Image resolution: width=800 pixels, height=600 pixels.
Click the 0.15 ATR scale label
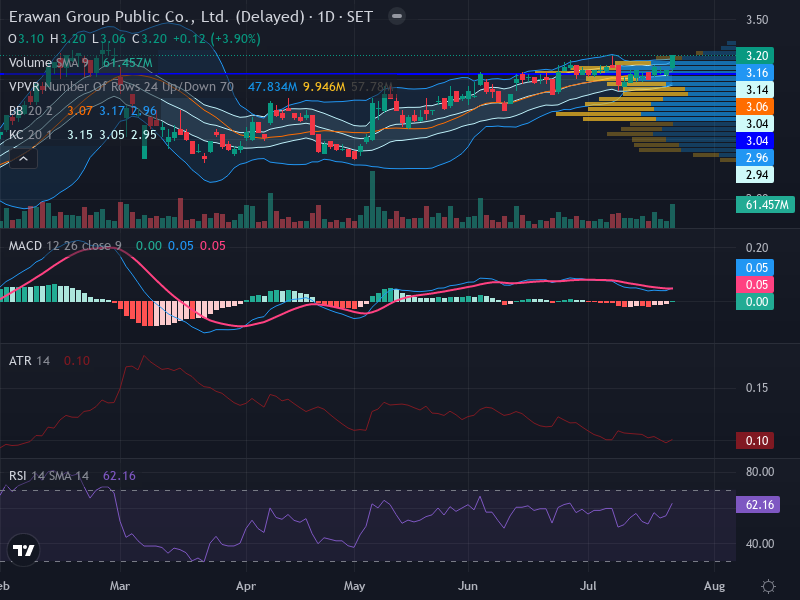[x=757, y=388]
